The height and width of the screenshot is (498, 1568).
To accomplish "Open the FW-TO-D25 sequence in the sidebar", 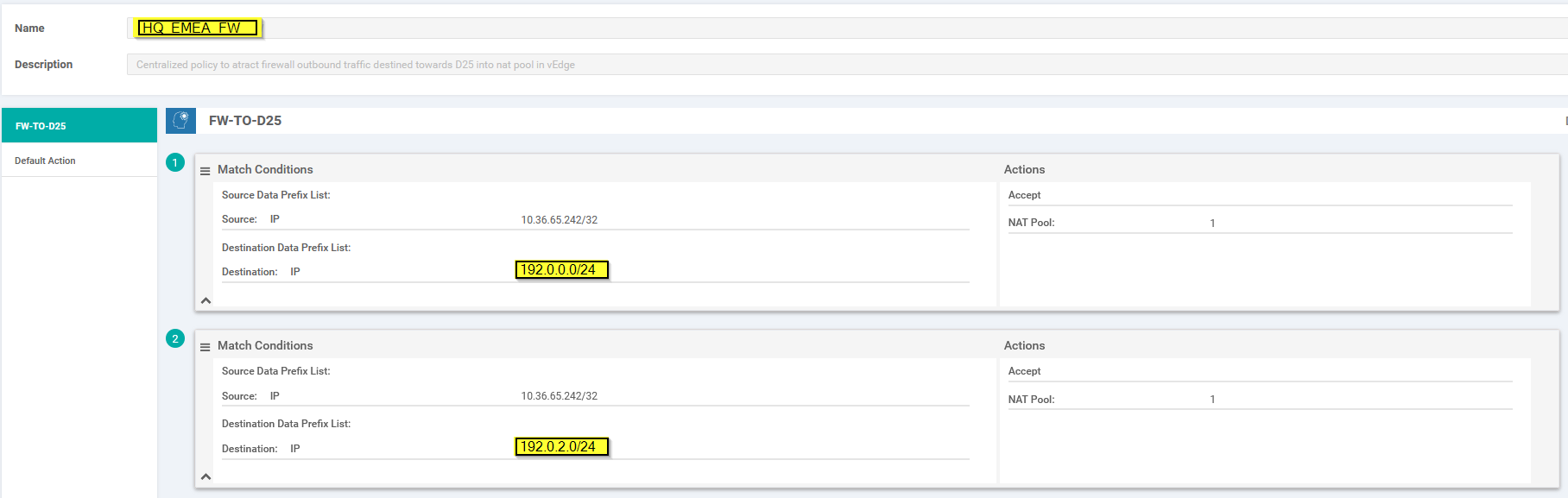I will coord(79,126).
